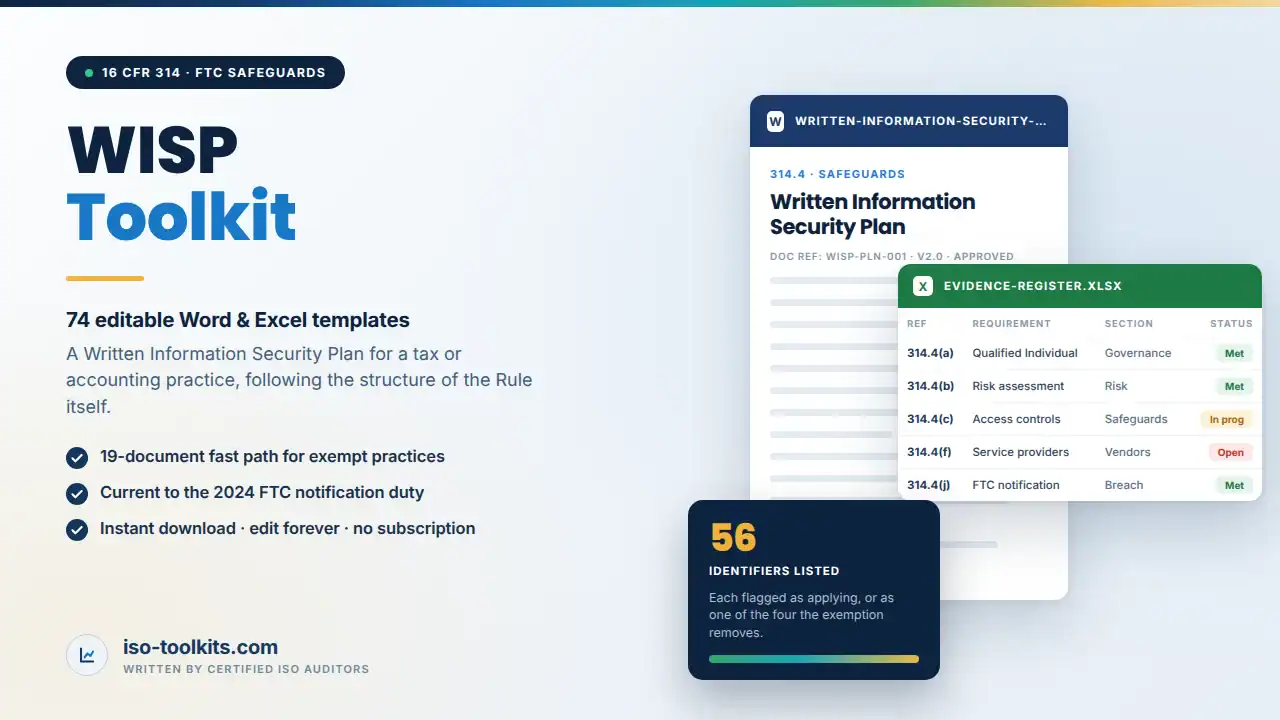Click gradient progress bar in identifiers card
1280x720 pixels.
pos(814,659)
